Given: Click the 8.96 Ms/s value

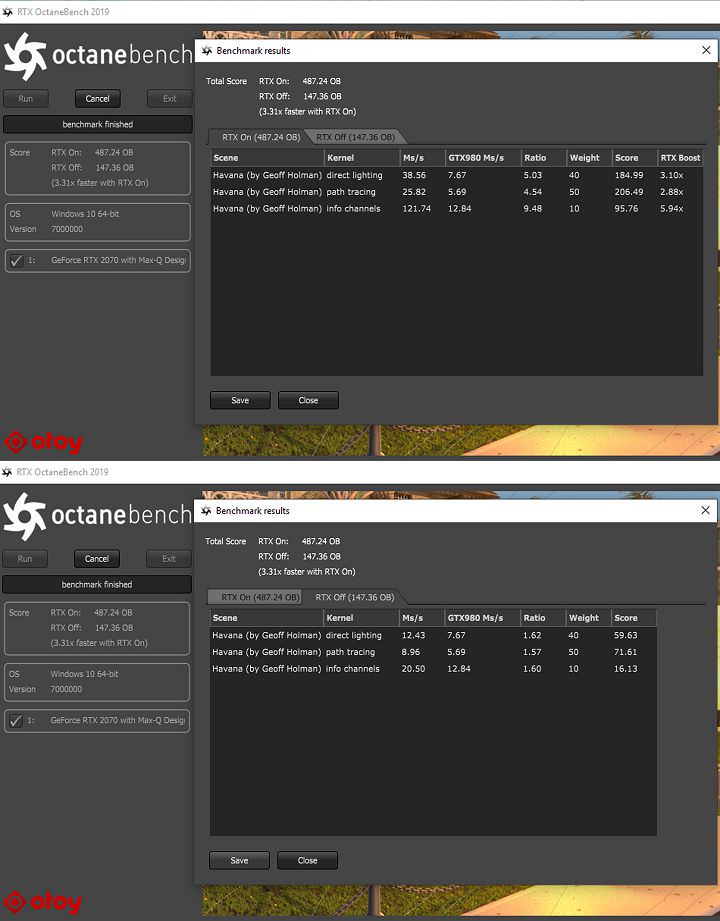Looking at the screenshot, I should click(x=411, y=651).
